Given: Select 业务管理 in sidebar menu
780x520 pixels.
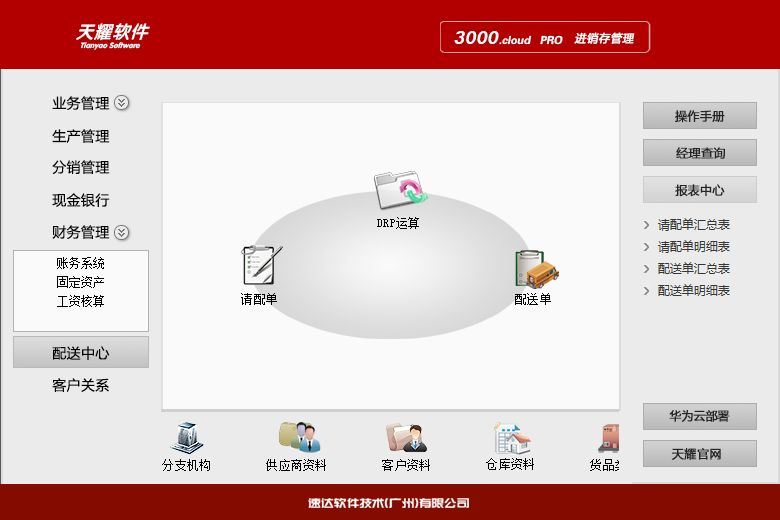Looking at the screenshot, I should [x=81, y=103].
